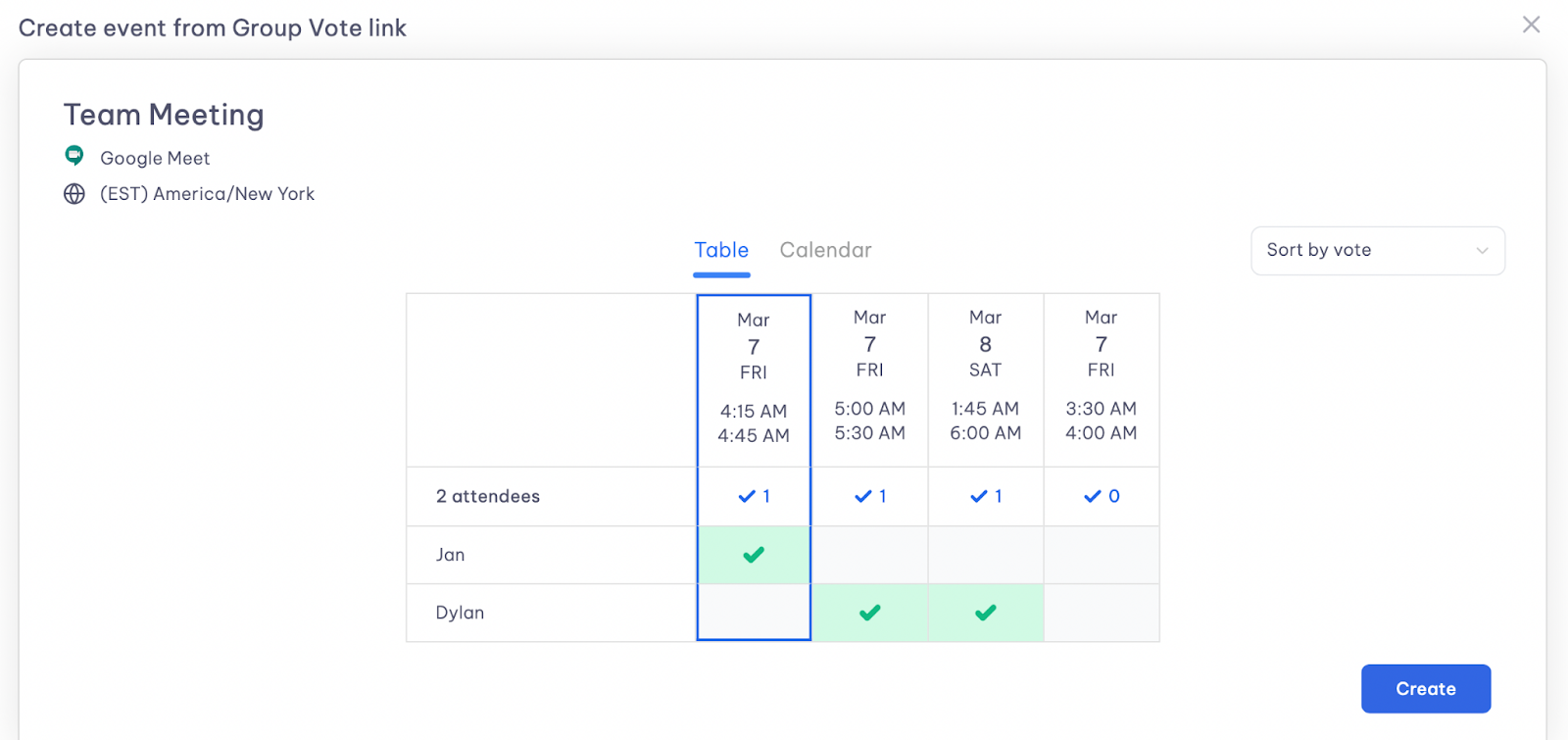Click the Sort by vote chevron arrow
This screenshot has width=1568, height=740.
[x=1483, y=251]
